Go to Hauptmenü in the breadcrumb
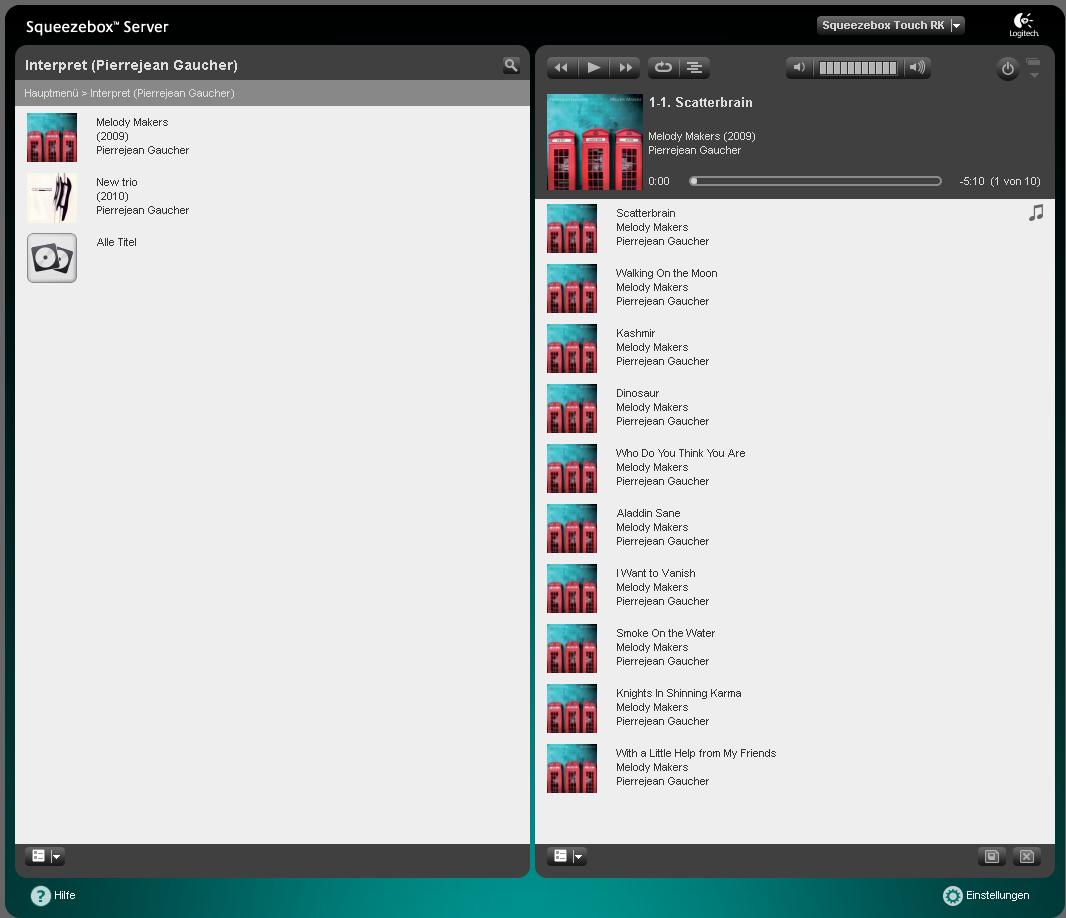Viewport: 1066px width, 918px height. pos(51,93)
